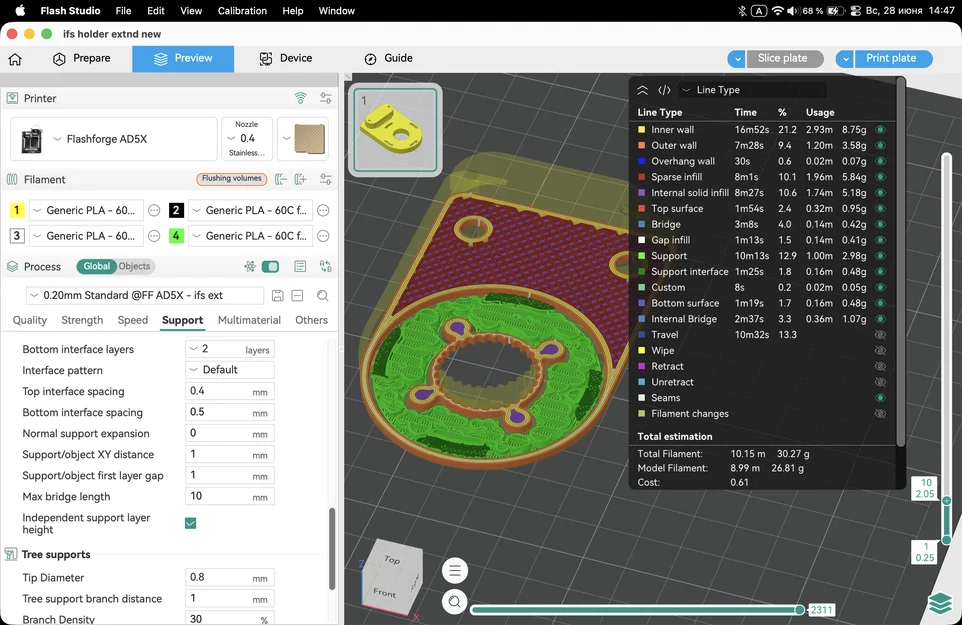
Task: Show Retract points in preview
Action: point(880,366)
